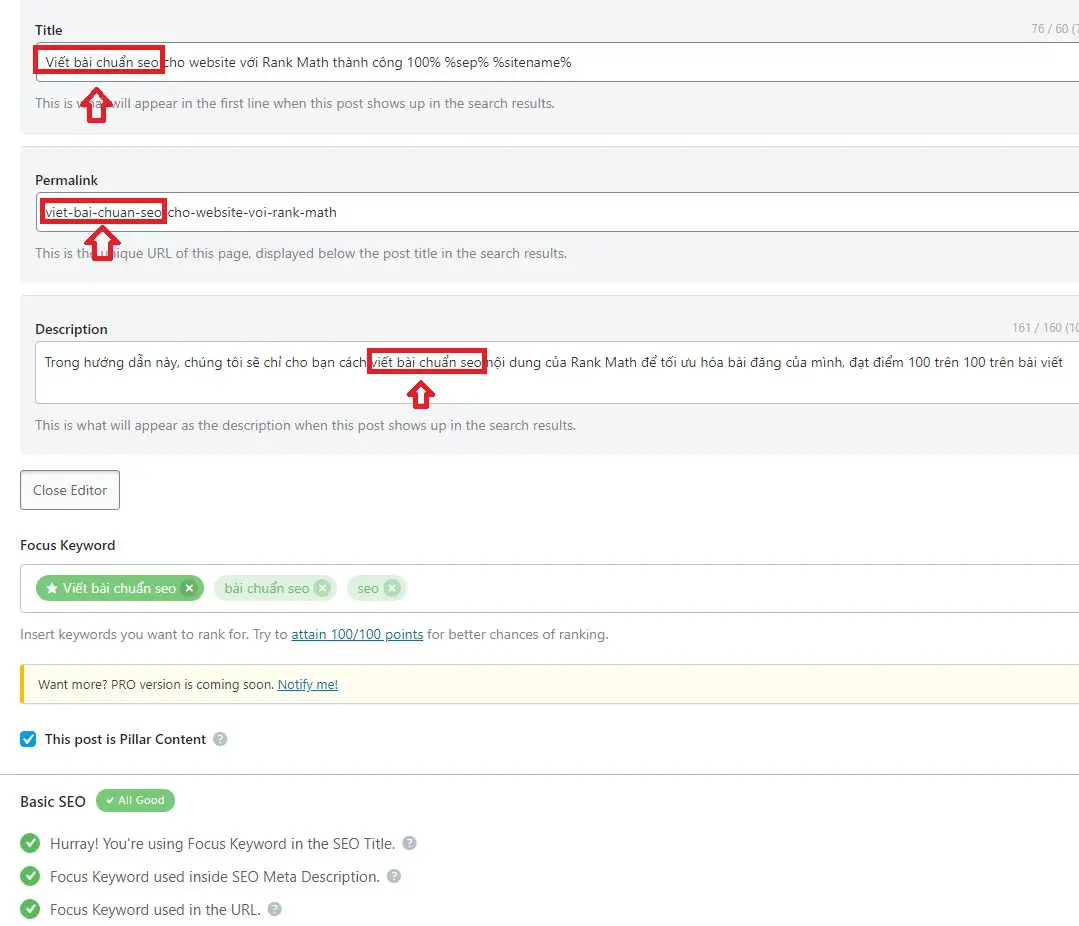Click the star icon on primary focus keyword

(52, 588)
